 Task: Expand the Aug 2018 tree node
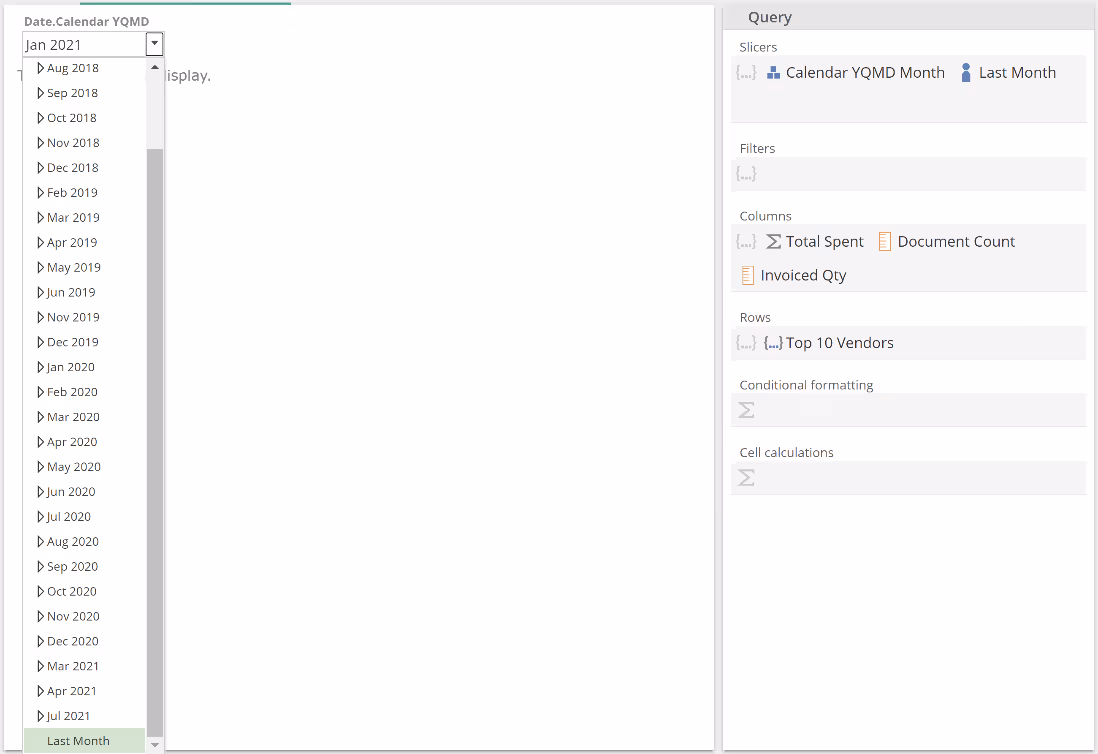41,68
